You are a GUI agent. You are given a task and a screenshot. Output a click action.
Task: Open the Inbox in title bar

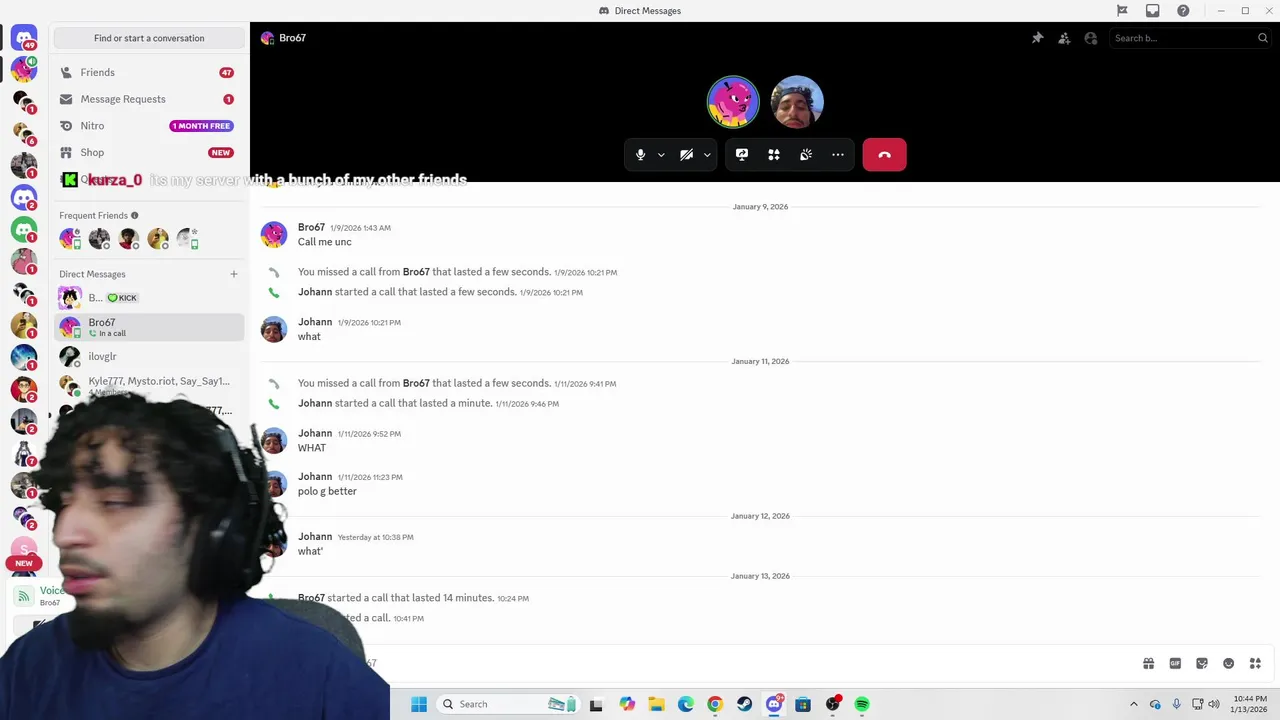(x=1153, y=11)
